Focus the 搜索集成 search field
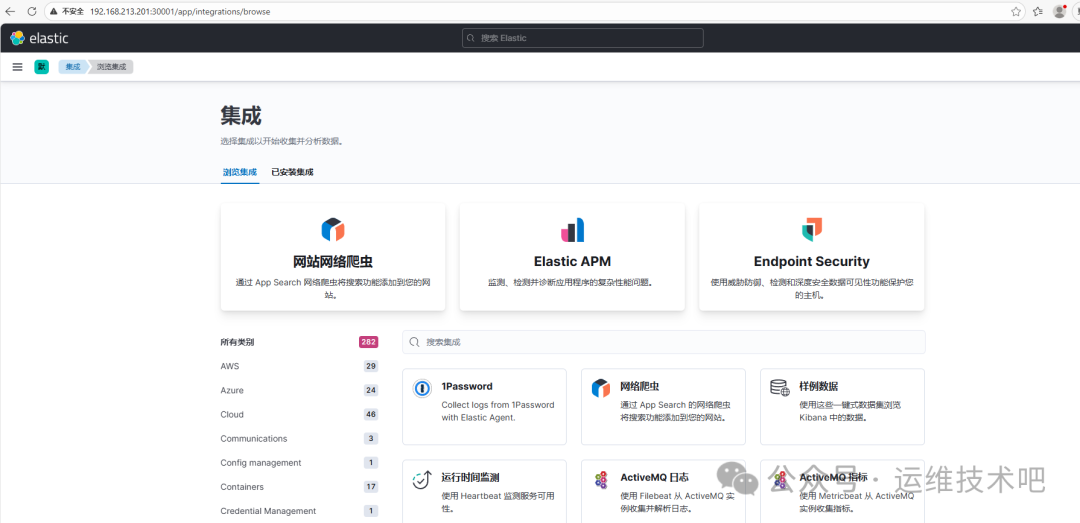 pyautogui.click(x=664, y=342)
